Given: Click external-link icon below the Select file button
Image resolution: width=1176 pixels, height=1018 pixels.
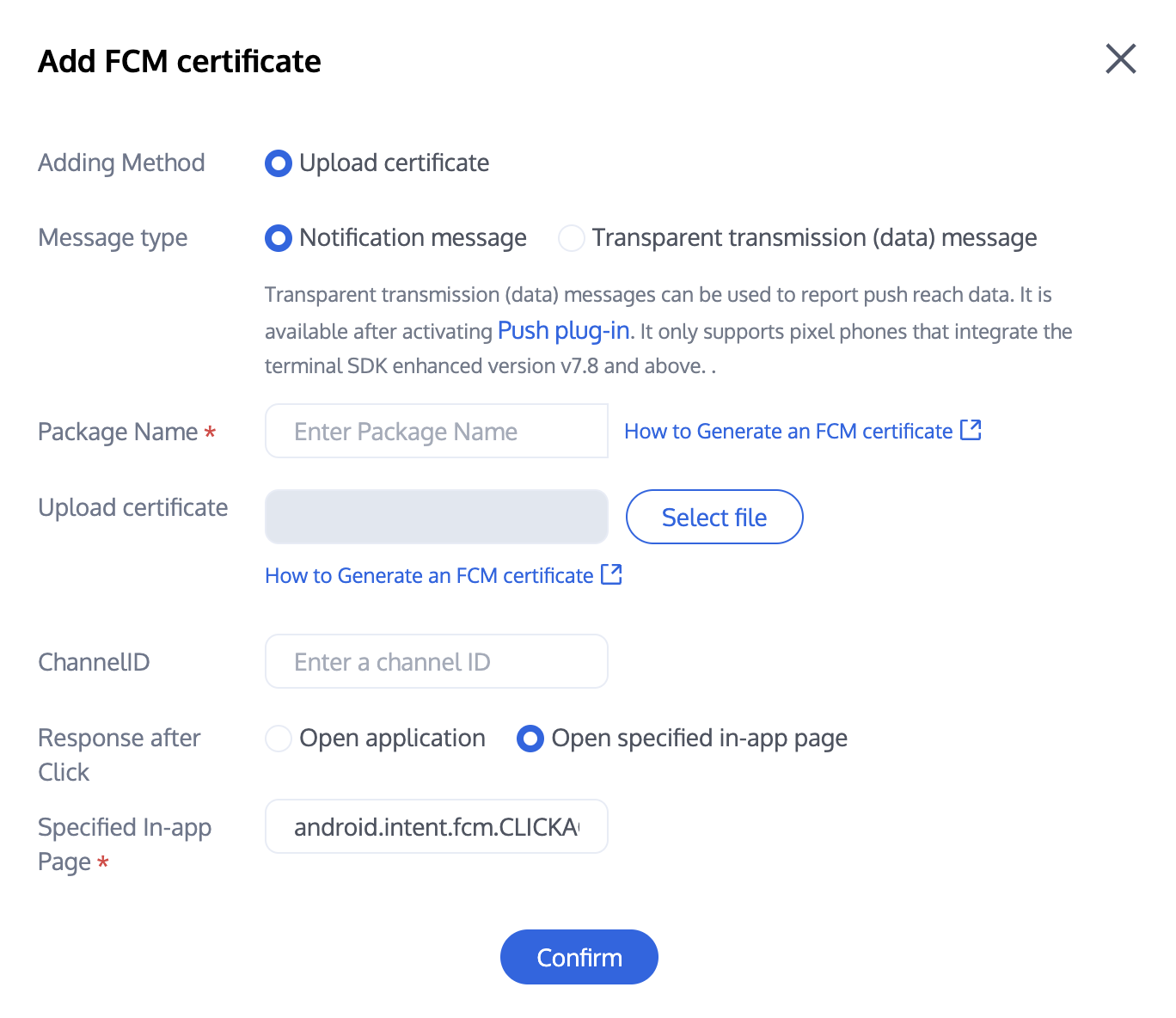Looking at the screenshot, I should 611,574.
